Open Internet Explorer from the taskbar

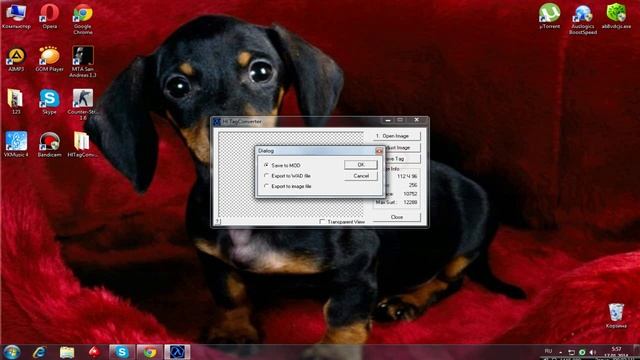(40, 352)
